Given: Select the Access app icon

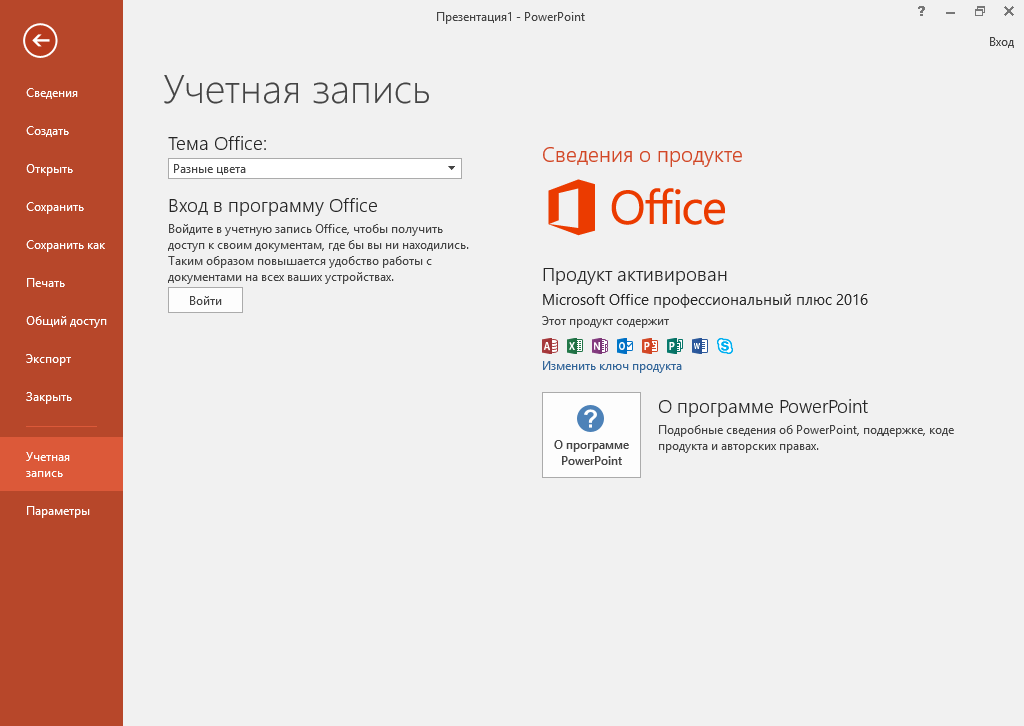Looking at the screenshot, I should [549, 346].
